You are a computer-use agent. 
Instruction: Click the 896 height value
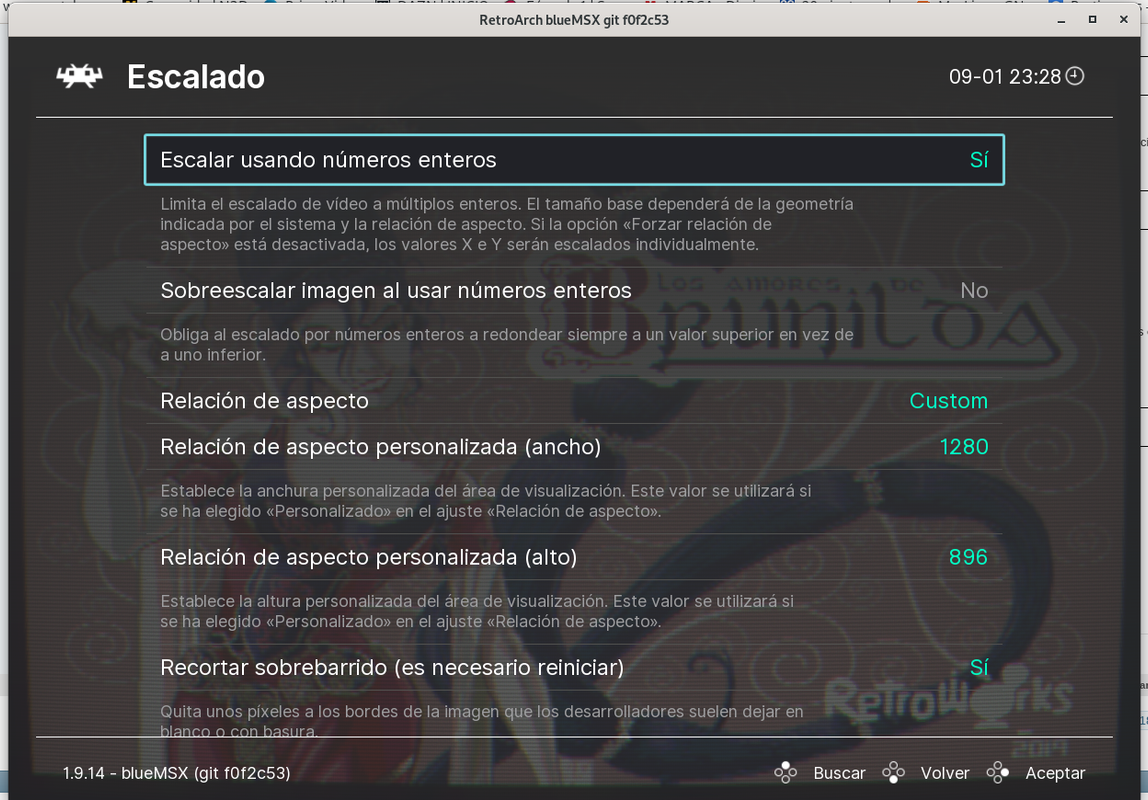968,557
